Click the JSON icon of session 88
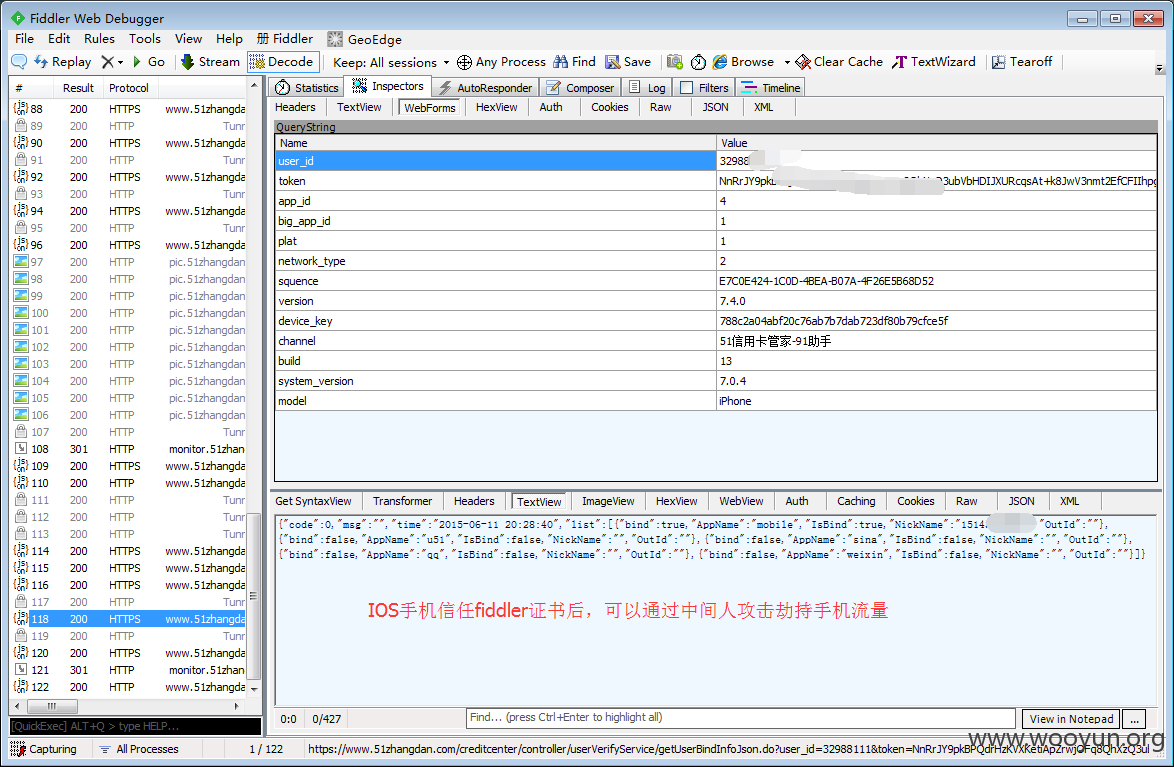 point(21,108)
